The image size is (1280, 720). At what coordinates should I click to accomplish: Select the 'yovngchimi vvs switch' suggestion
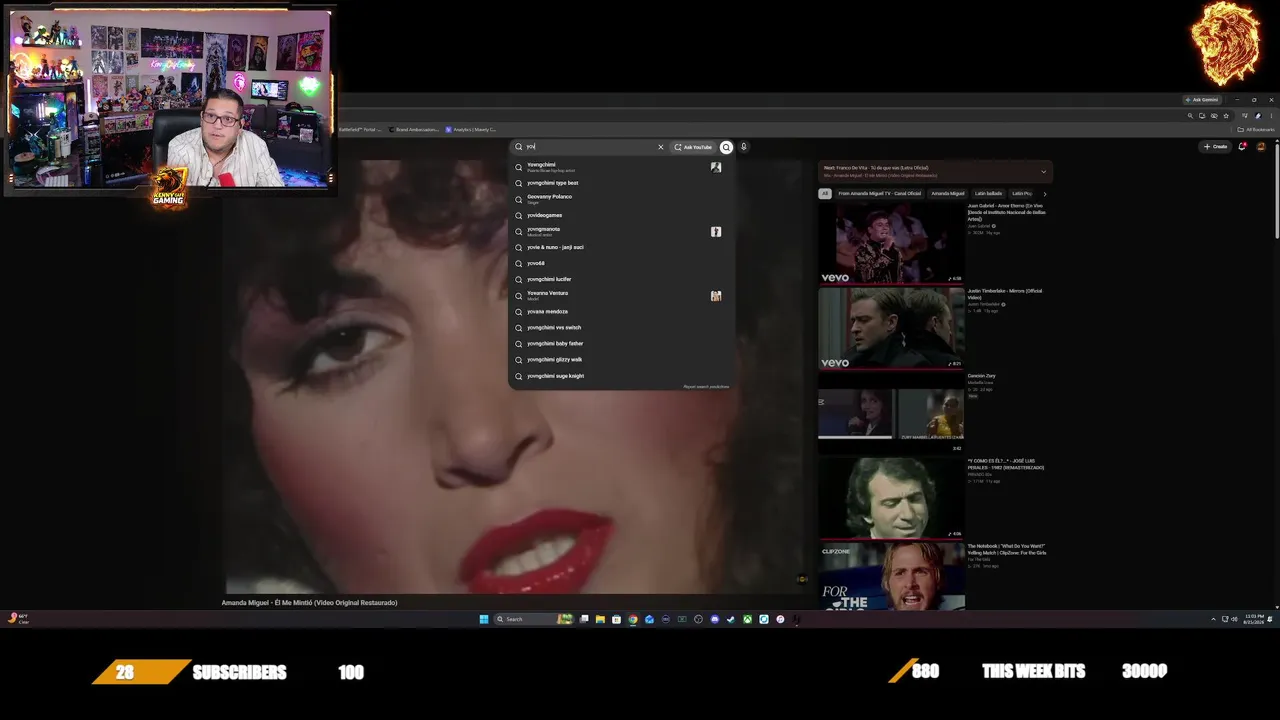(x=622, y=327)
